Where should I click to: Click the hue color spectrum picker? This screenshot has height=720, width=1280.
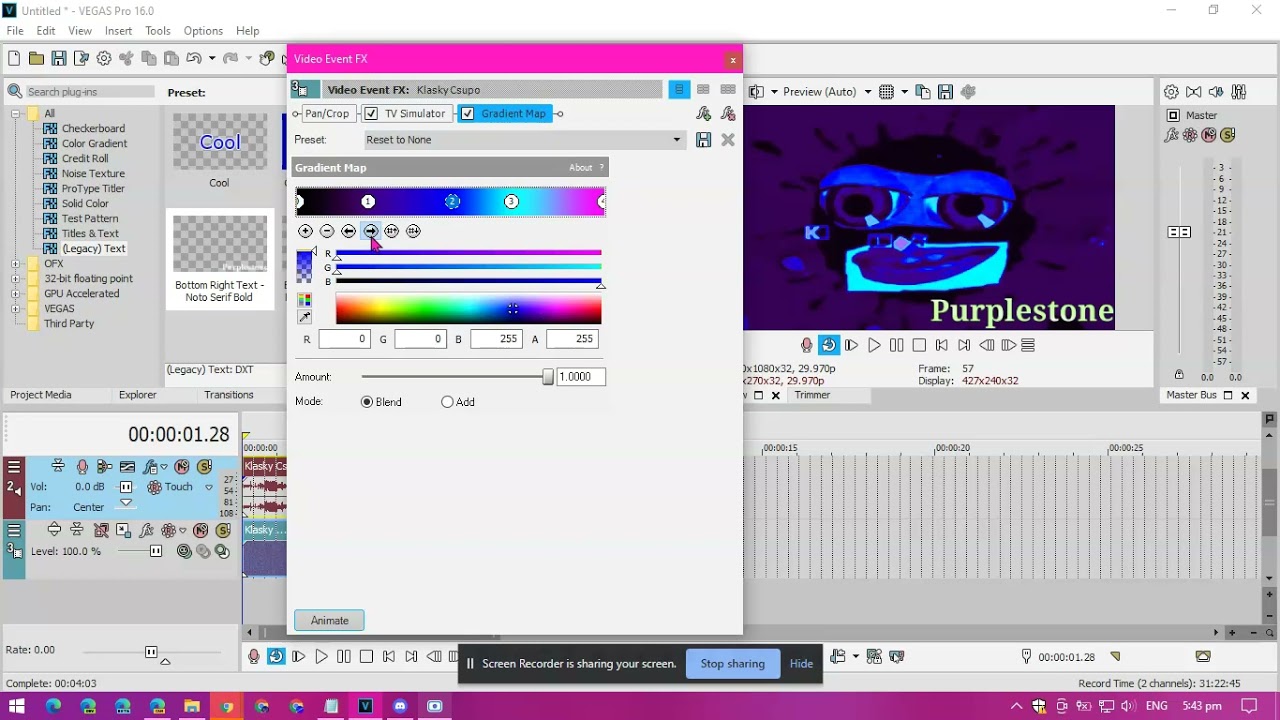468,310
